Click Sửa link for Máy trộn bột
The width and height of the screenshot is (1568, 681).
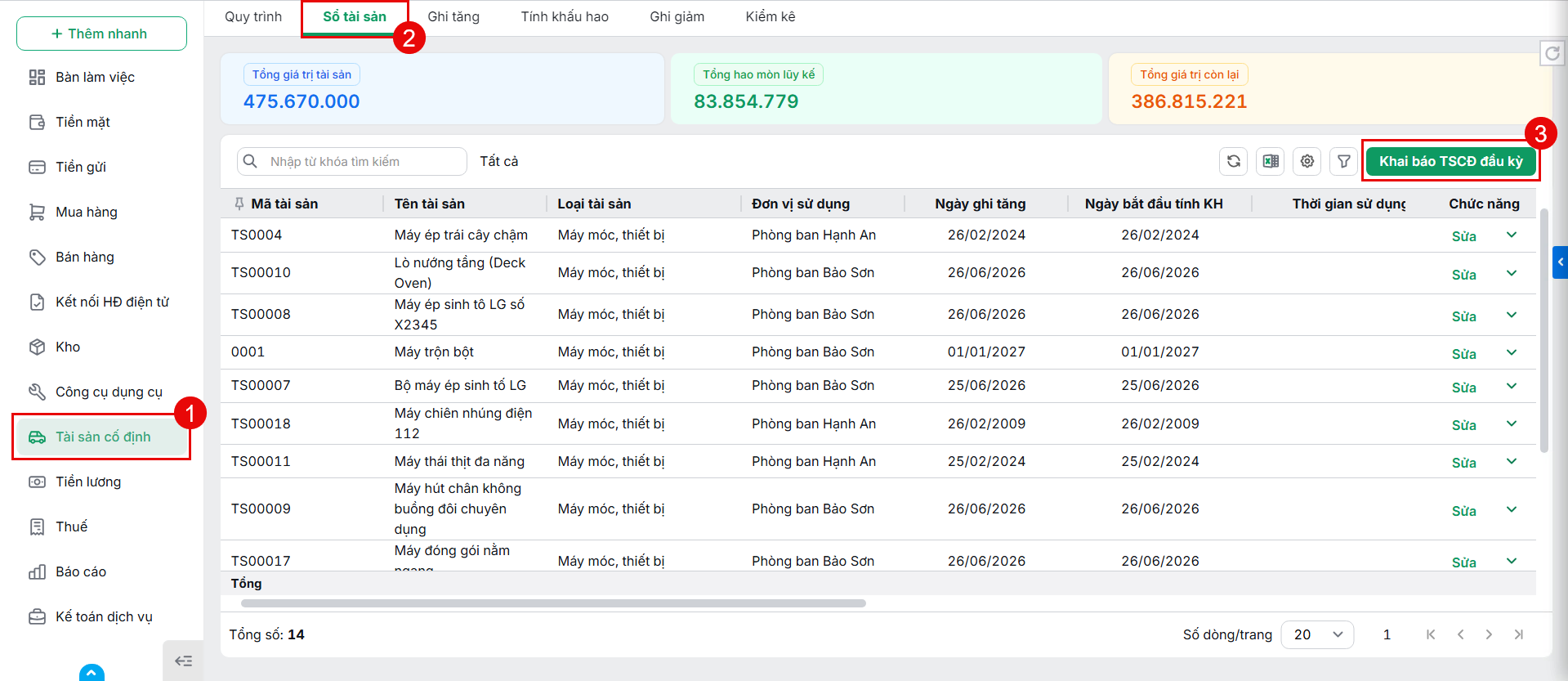point(1463,354)
